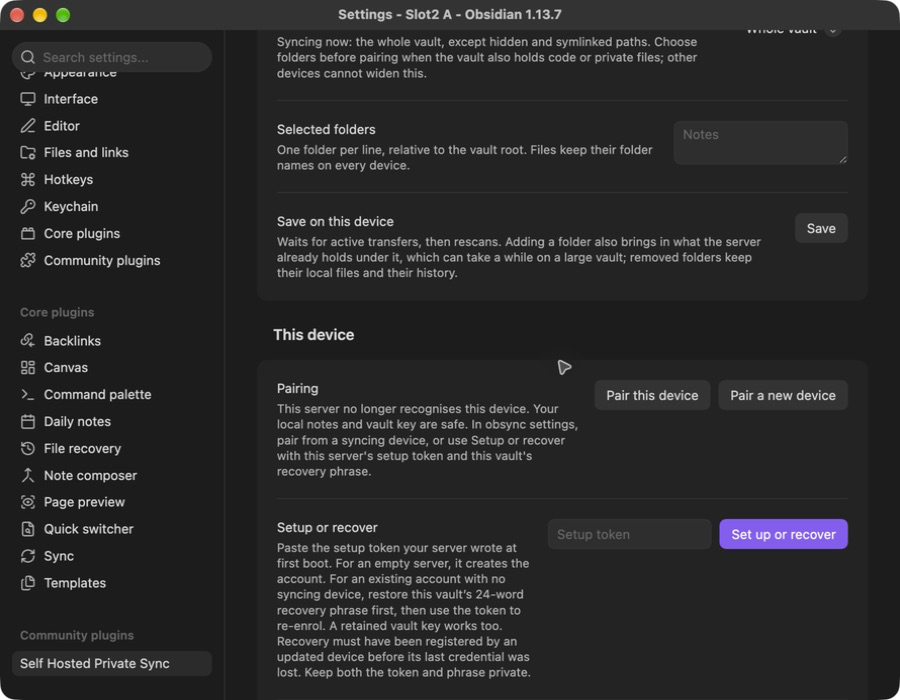Open the Whole vault dropdown at top
This screenshot has height=700, width=900.
click(792, 31)
